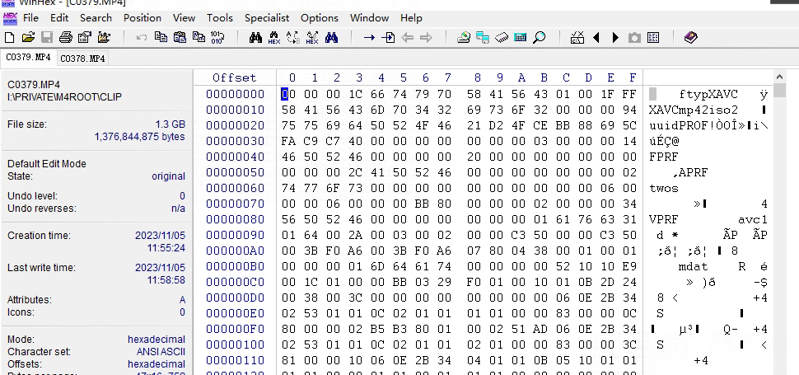Open the File menu
The width and height of the screenshot is (799, 375).
click(x=31, y=18)
